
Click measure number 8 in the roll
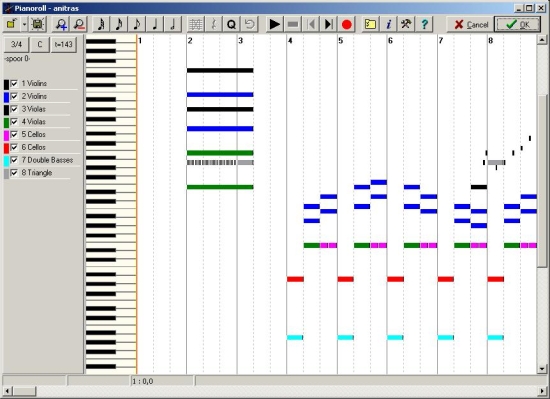(490, 41)
